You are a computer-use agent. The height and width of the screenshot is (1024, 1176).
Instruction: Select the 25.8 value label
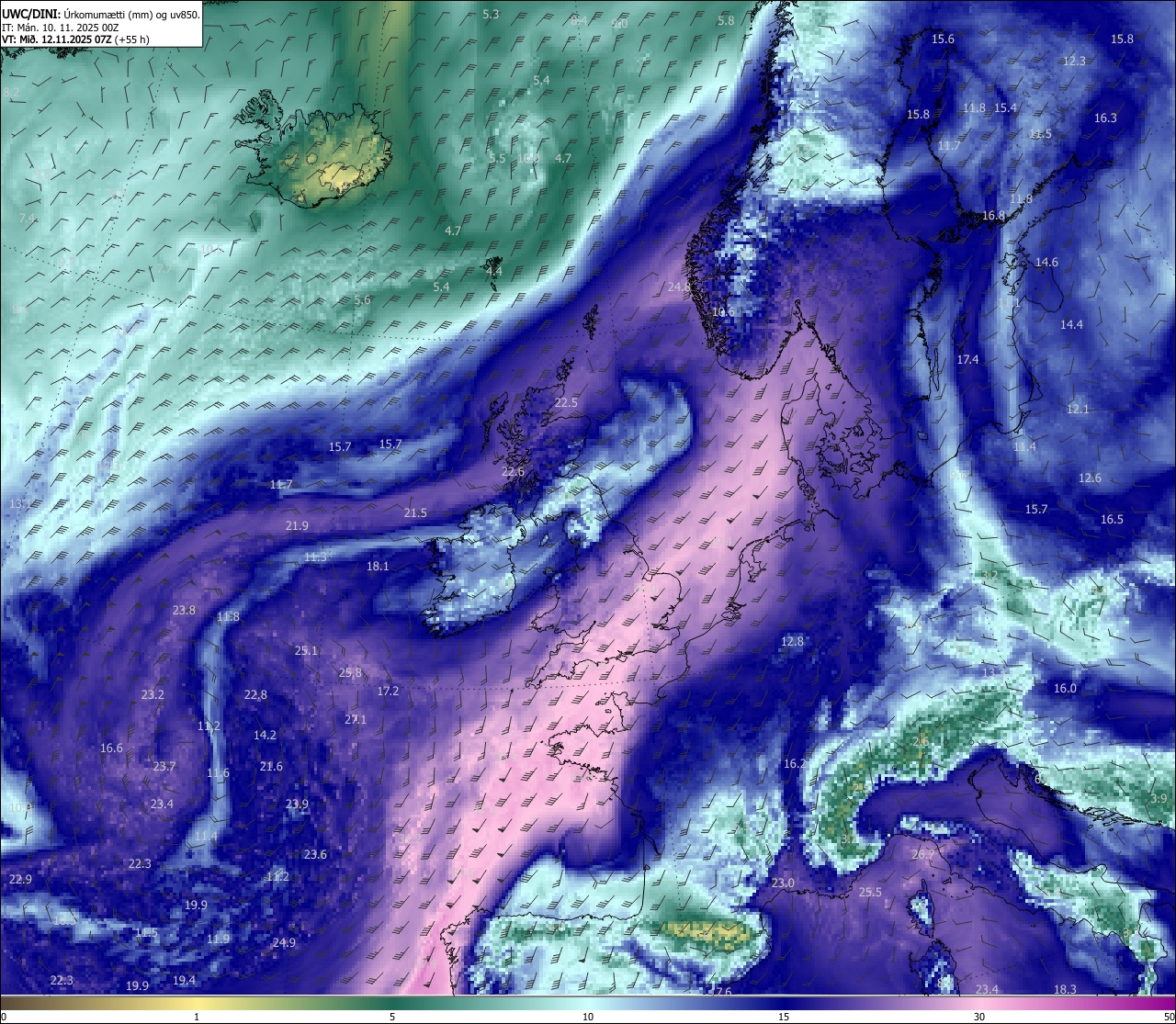(x=350, y=673)
